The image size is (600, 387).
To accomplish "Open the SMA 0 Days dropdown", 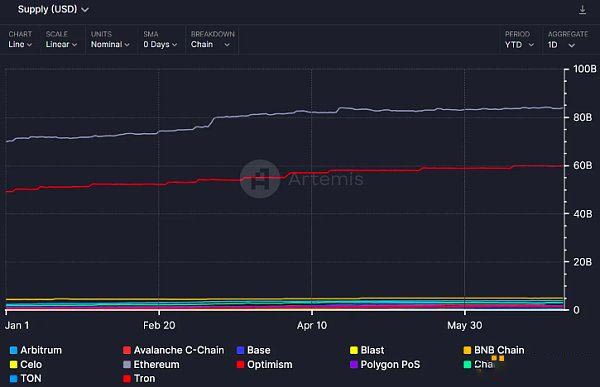I will 160,39.
